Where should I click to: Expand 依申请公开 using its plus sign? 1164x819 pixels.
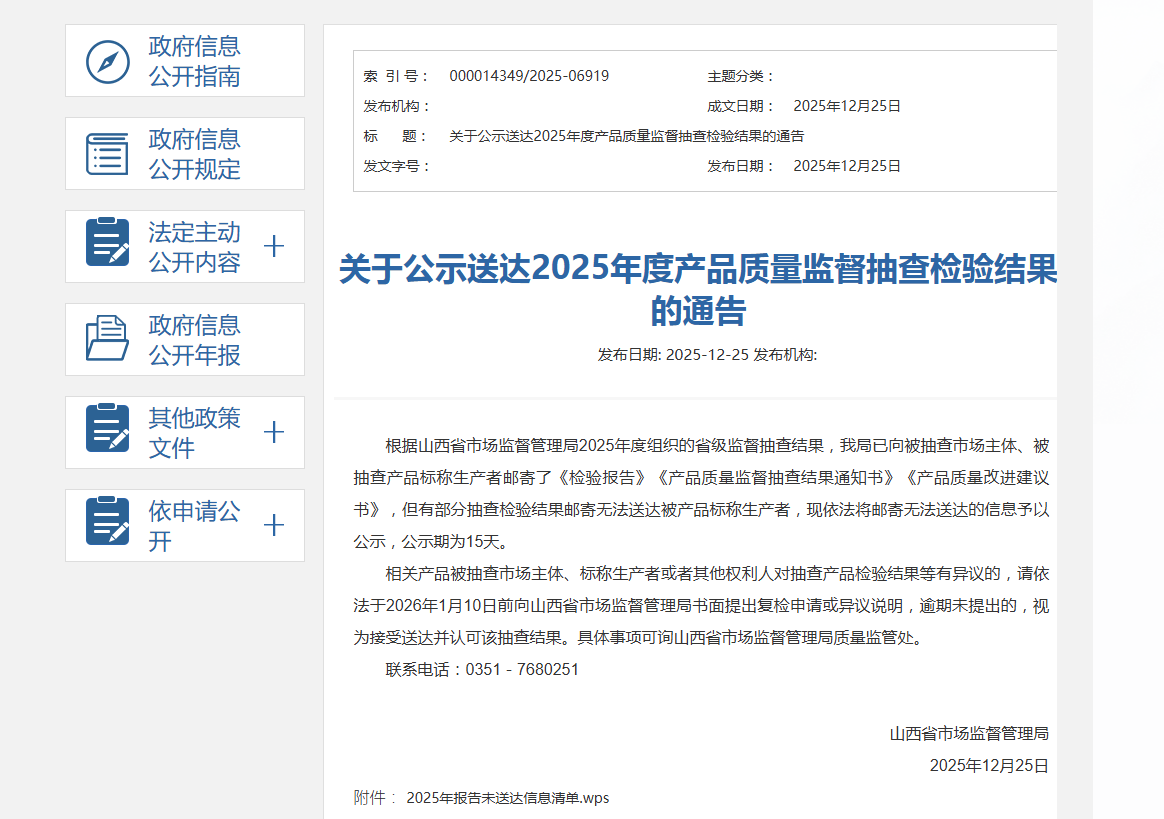coord(273,525)
